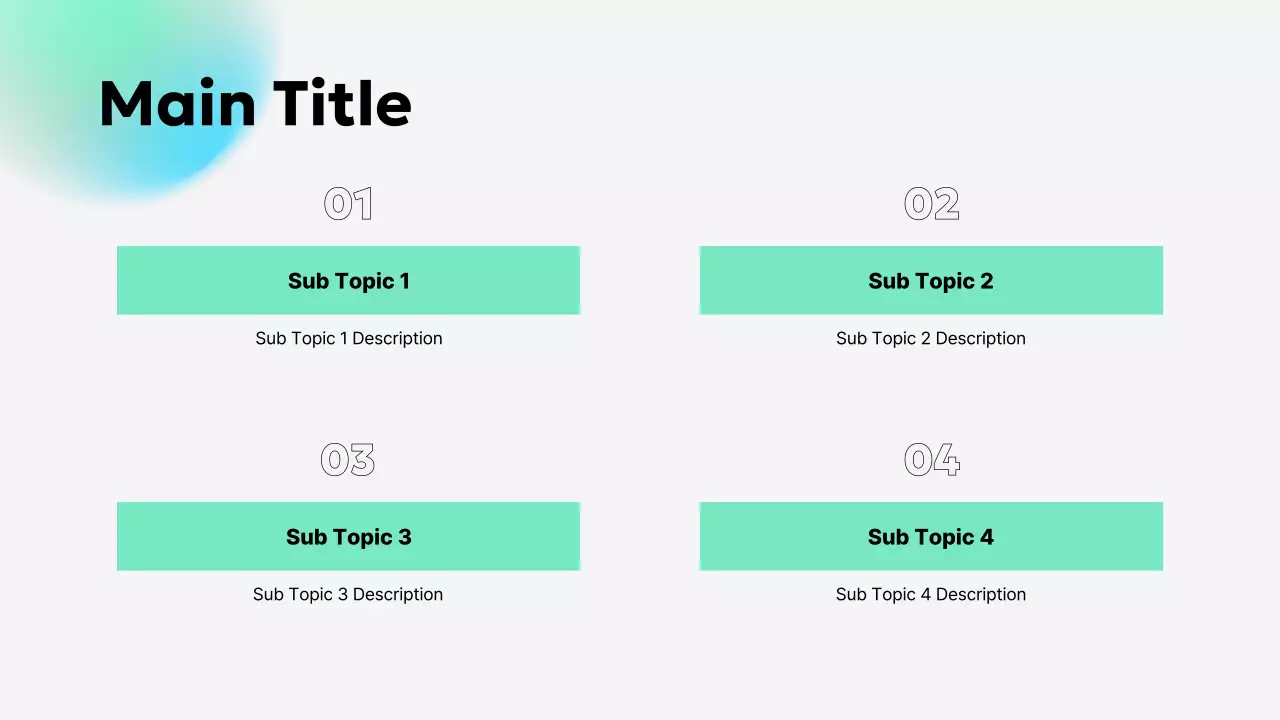Click the digit 3 in outlined number 03

[361, 460]
